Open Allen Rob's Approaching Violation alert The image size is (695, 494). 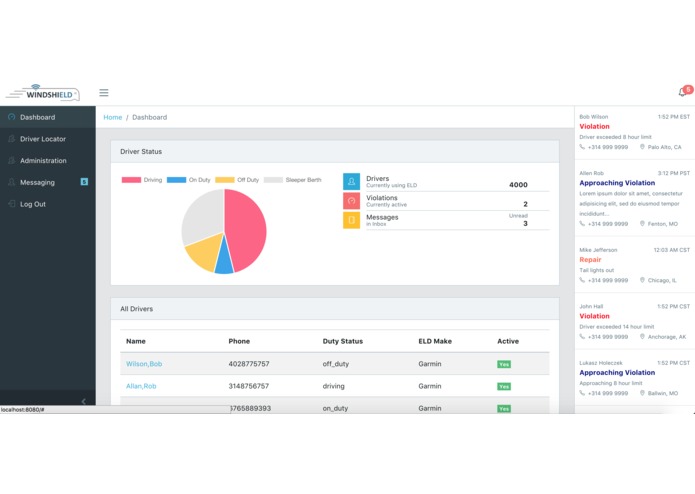tap(617, 183)
